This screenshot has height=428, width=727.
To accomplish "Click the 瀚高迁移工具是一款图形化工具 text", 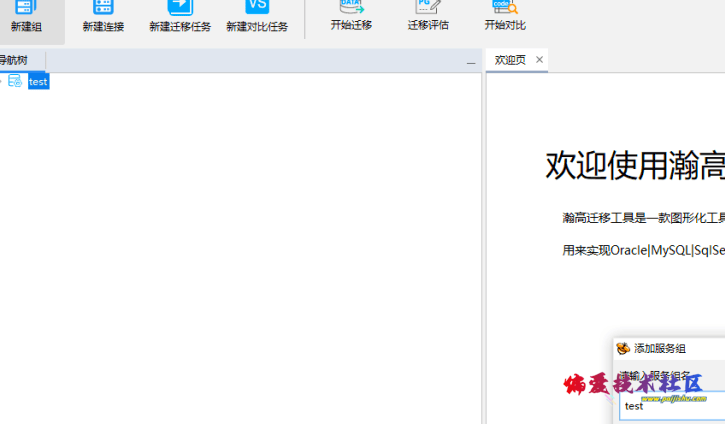I will point(644,217).
